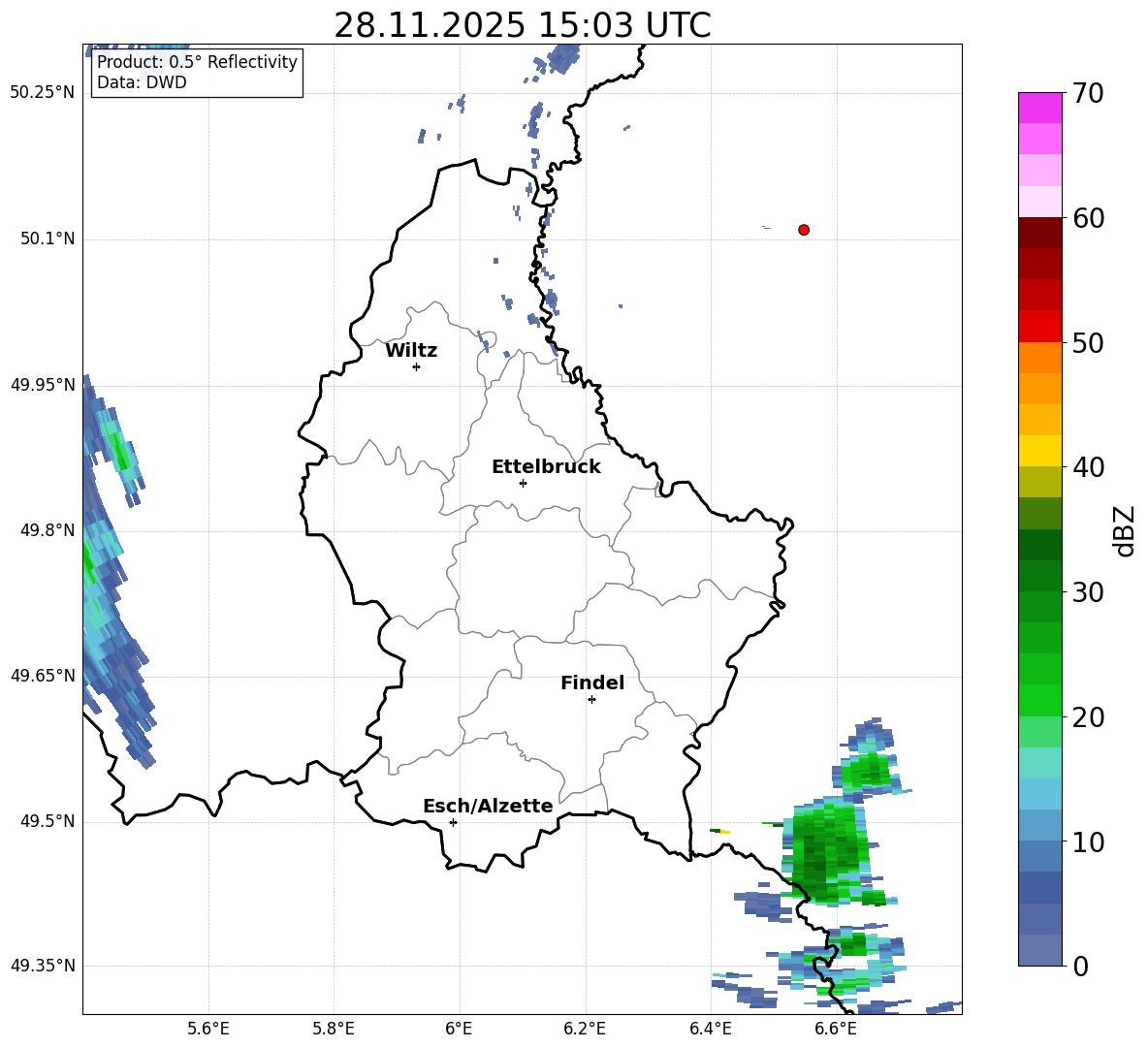Click the 49.95°N latitude label
Viewport: 1148px width, 1048px height.
coord(43,385)
